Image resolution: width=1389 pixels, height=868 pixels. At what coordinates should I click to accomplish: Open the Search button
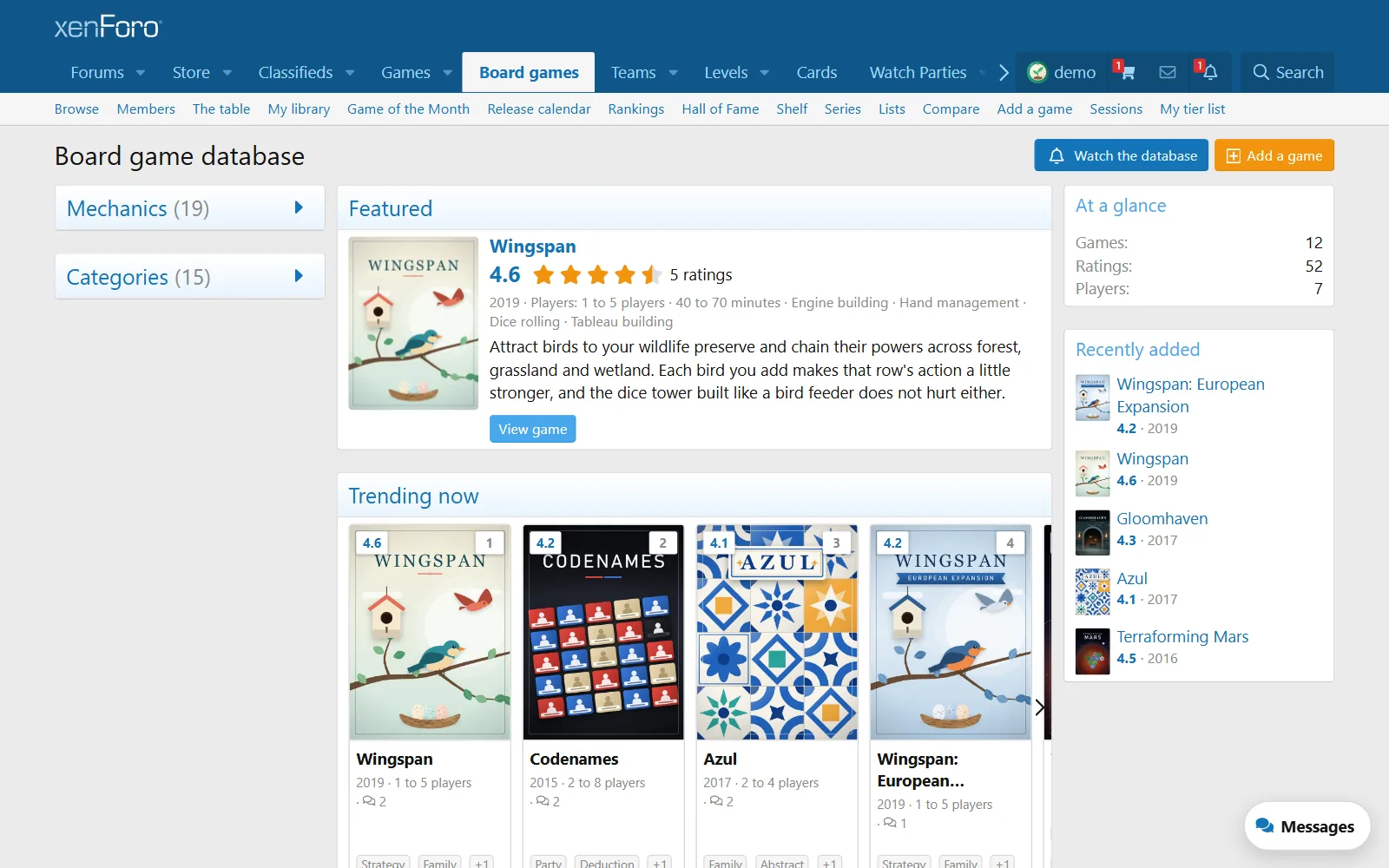coord(1287,73)
